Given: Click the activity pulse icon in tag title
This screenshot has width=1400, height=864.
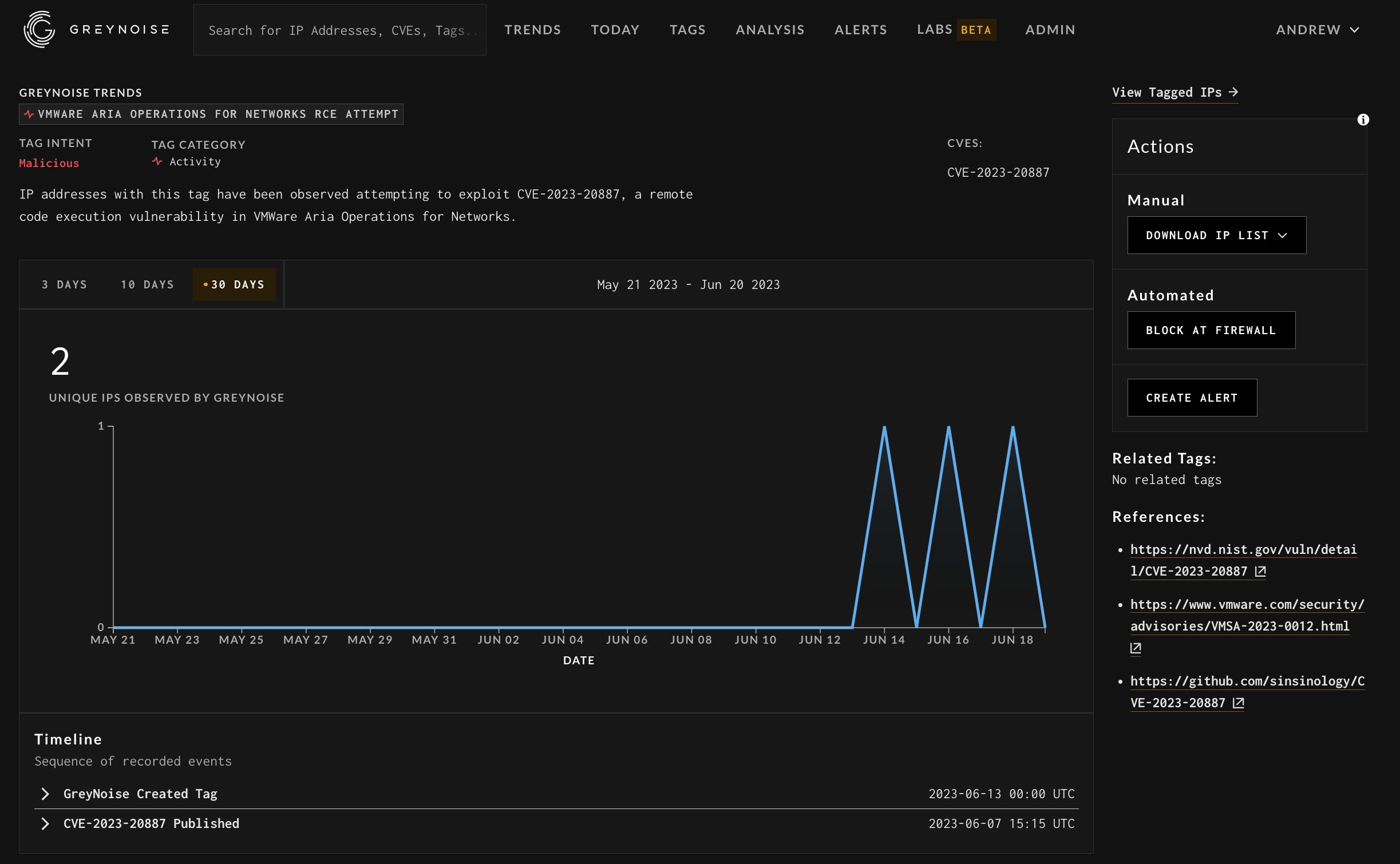Looking at the screenshot, I should point(29,114).
